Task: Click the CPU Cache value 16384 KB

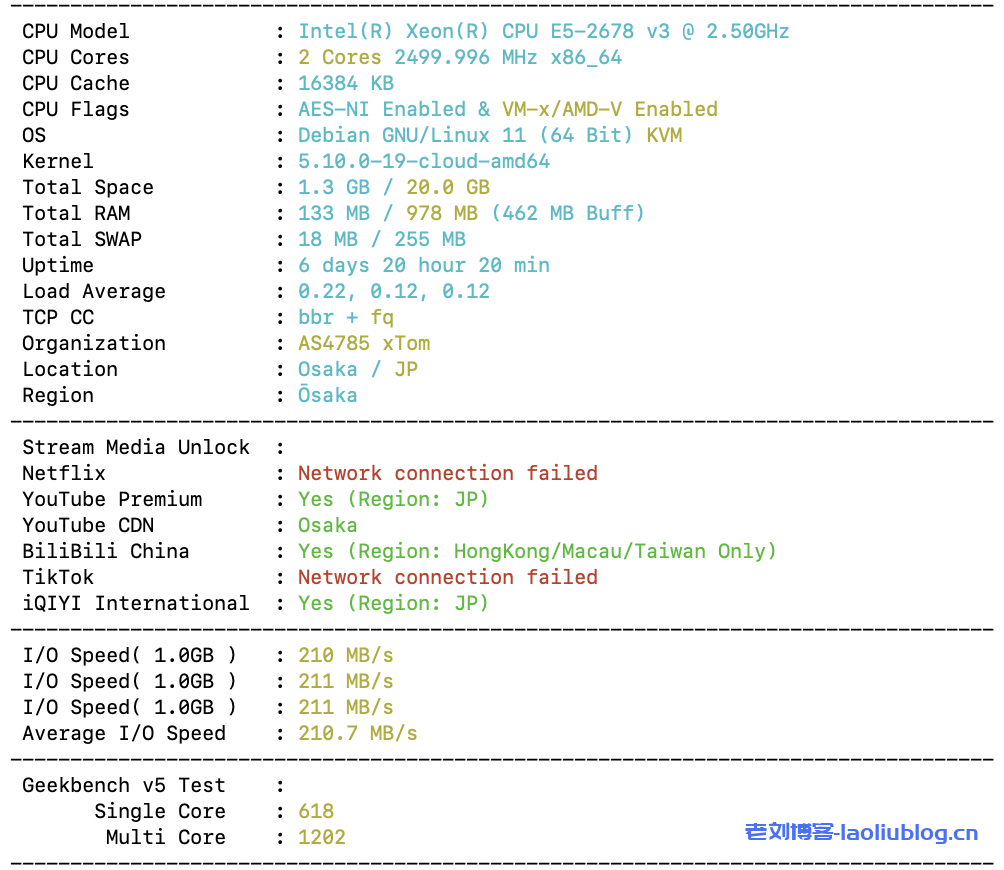Action: point(346,83)
